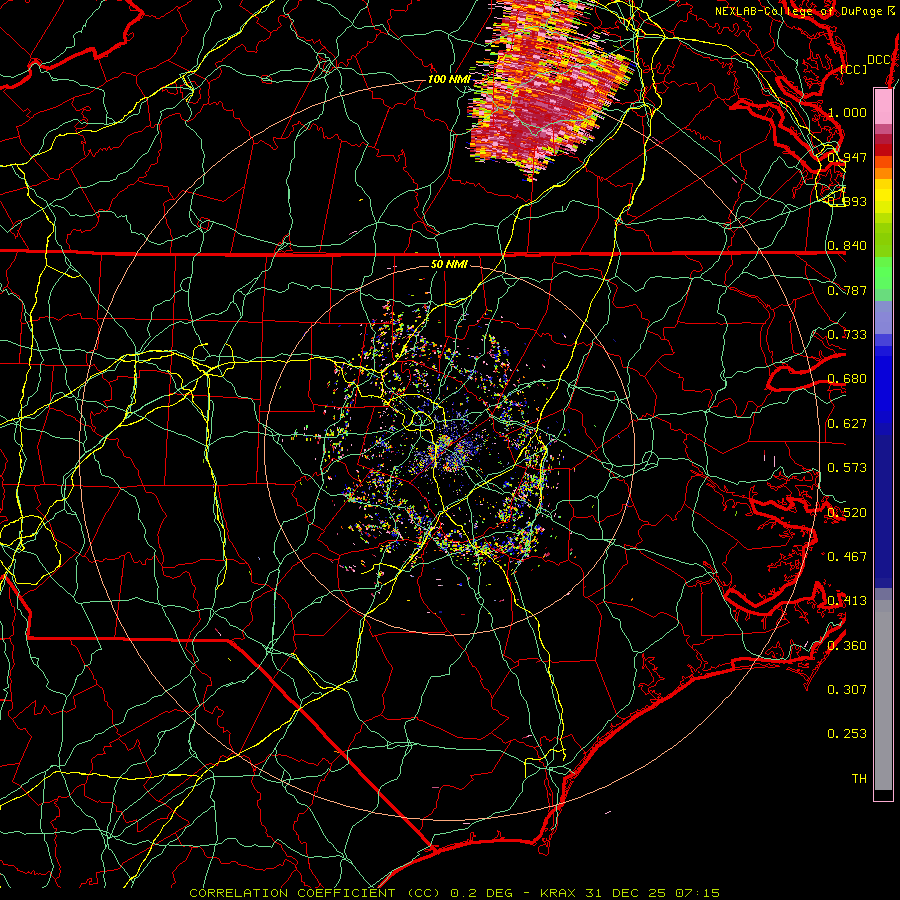900x900 pixels.
Task: Click the 50 NMI range ring label
Action: (x=449, y=264)
